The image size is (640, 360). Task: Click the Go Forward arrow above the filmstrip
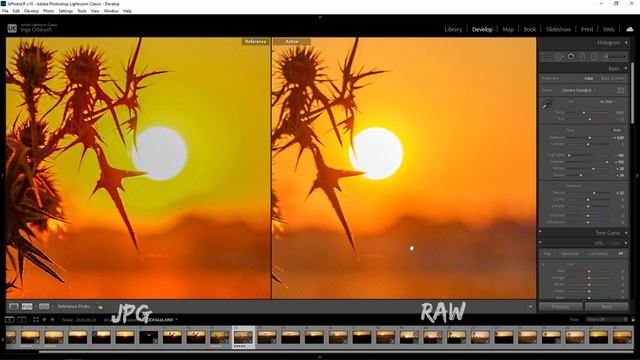[x=52, y=320]
